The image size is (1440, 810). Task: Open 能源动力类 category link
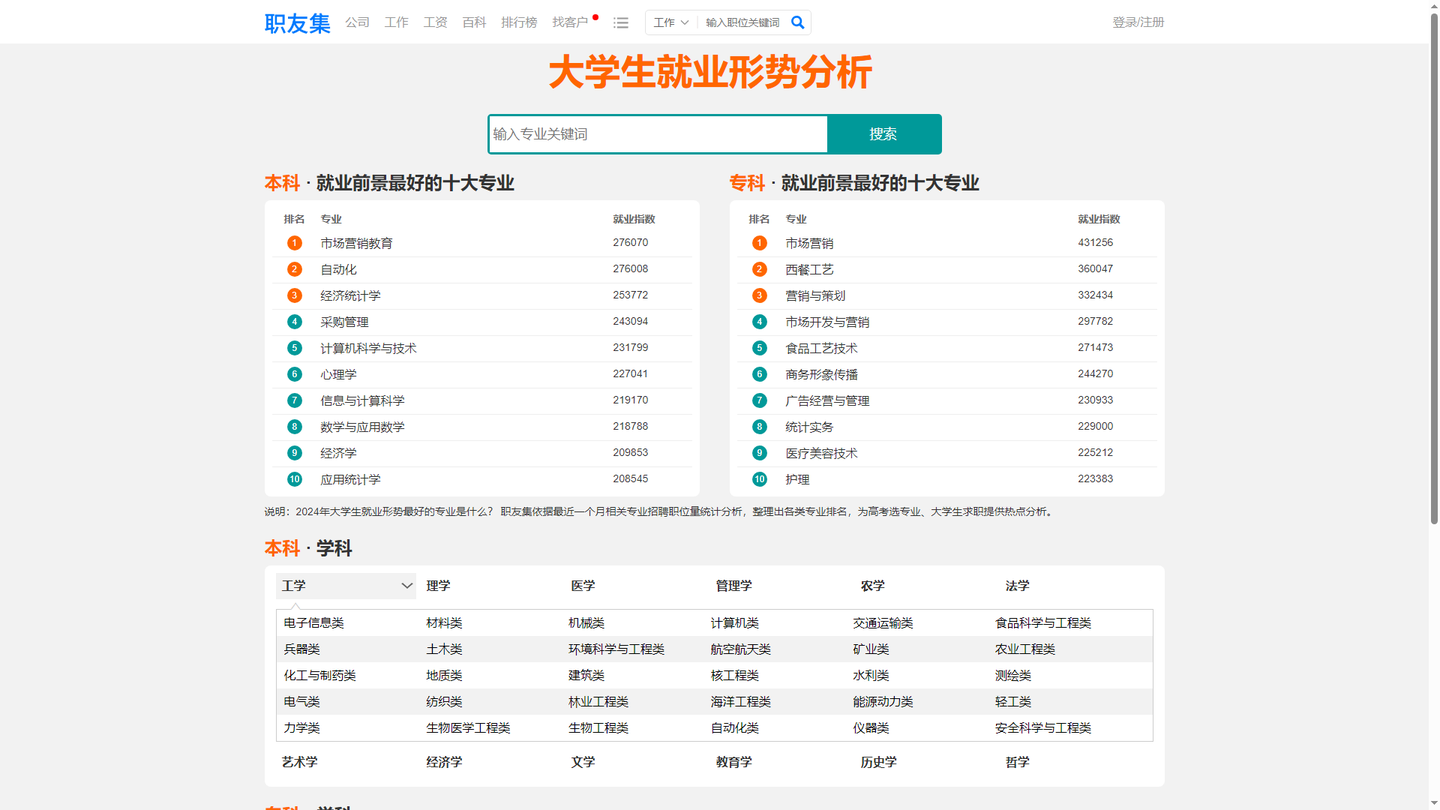tap(883, 702)
